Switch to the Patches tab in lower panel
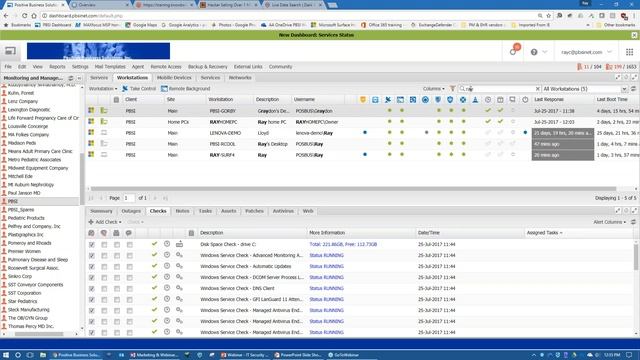The image size is (640, 360). coord(254,211)
